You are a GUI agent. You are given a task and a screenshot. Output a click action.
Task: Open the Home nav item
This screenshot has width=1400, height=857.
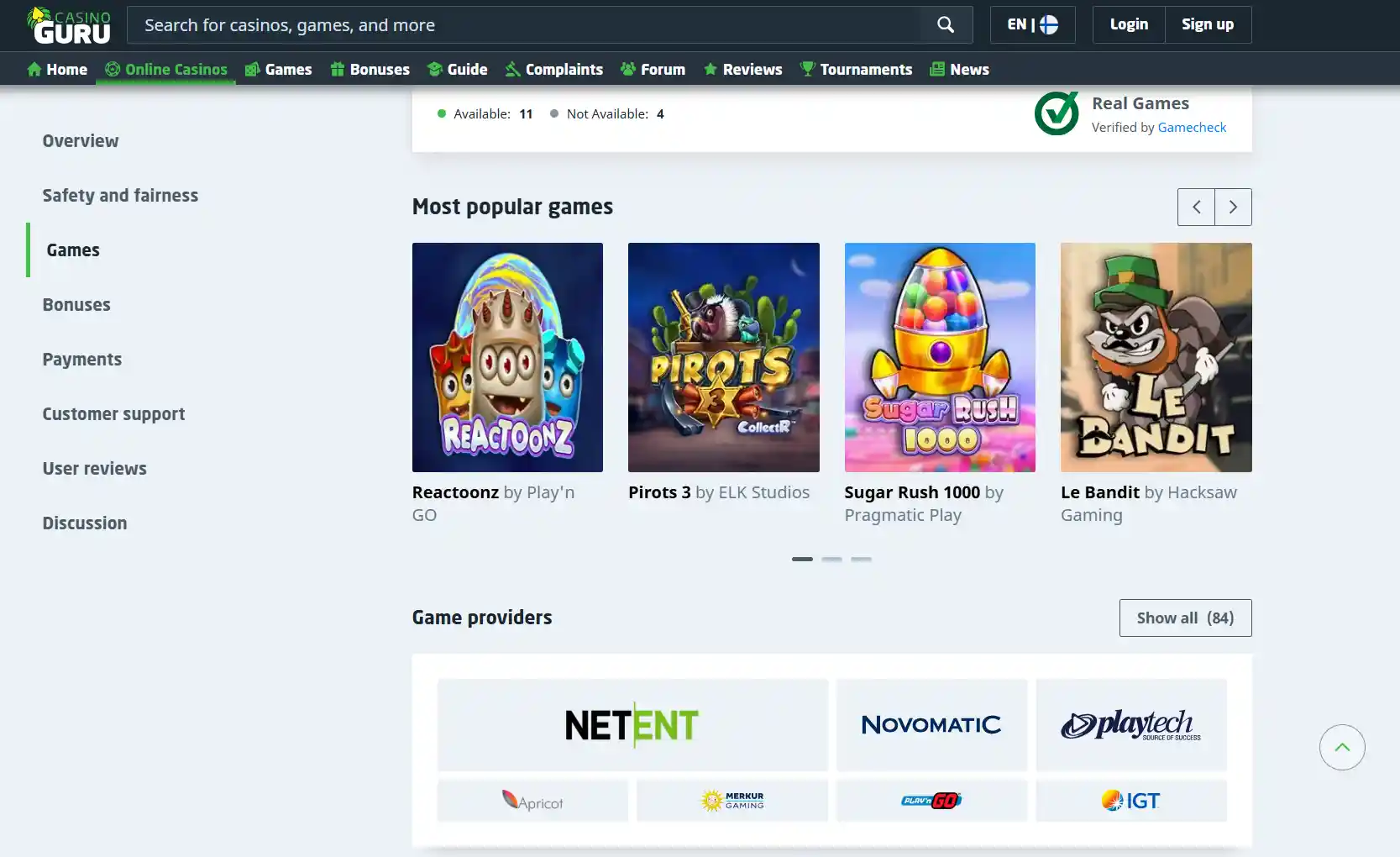57,69
